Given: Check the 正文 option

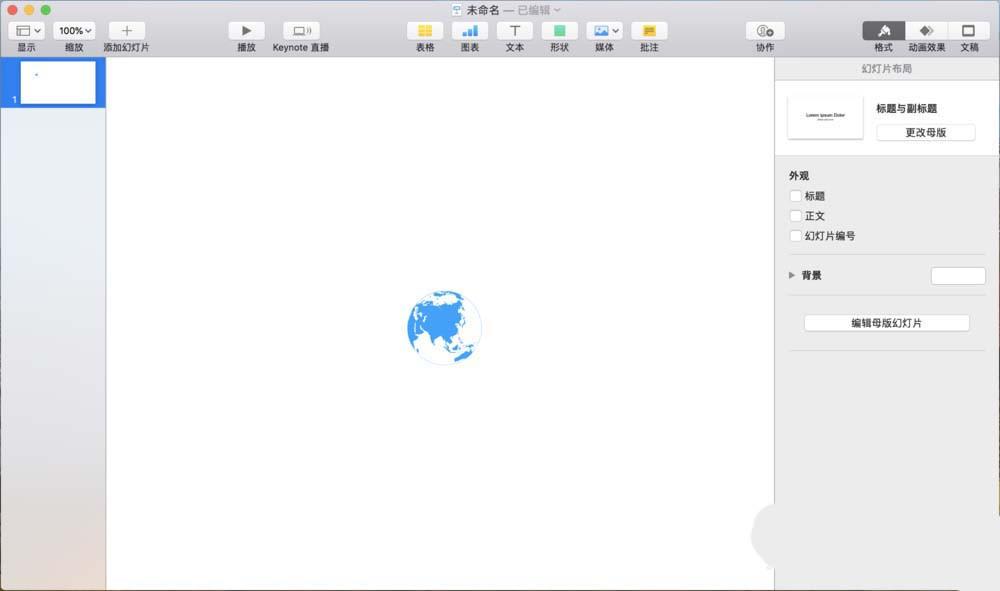Looking at the screenshot, I should pos(795,216).
